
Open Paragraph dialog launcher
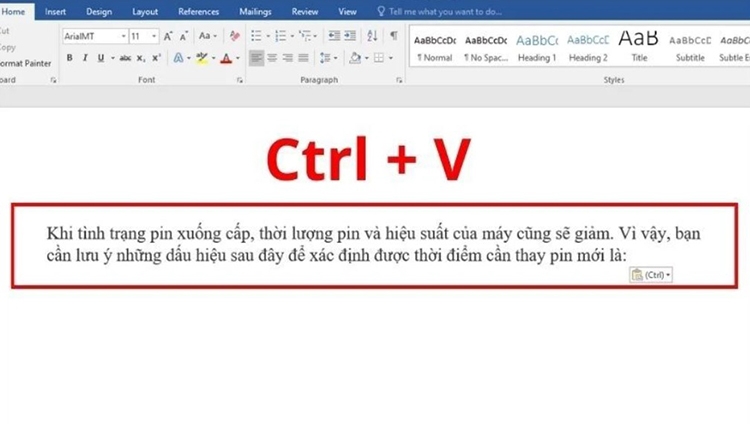[x=399, y=80]
